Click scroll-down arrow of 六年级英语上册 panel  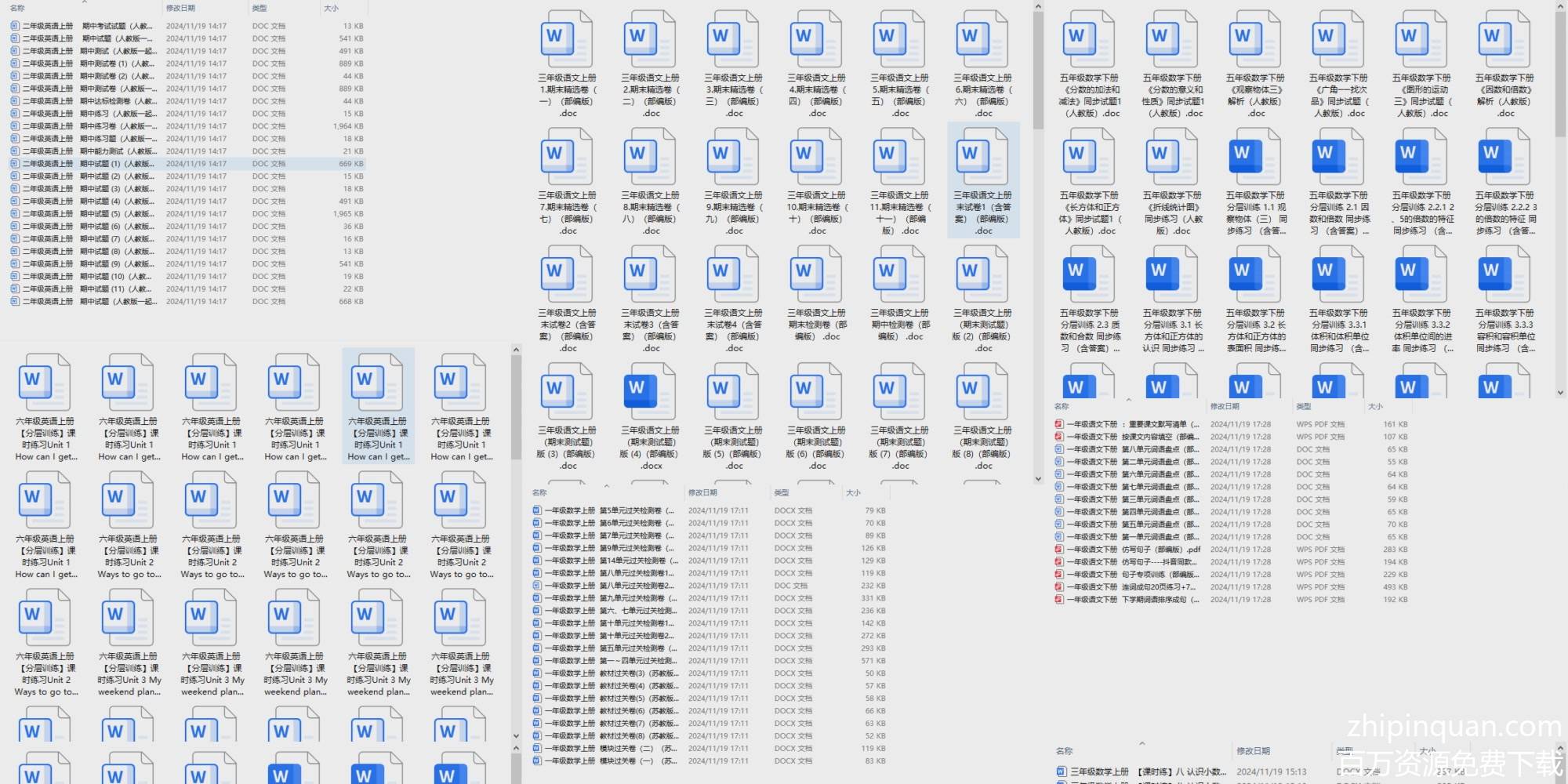coord(516,735)
